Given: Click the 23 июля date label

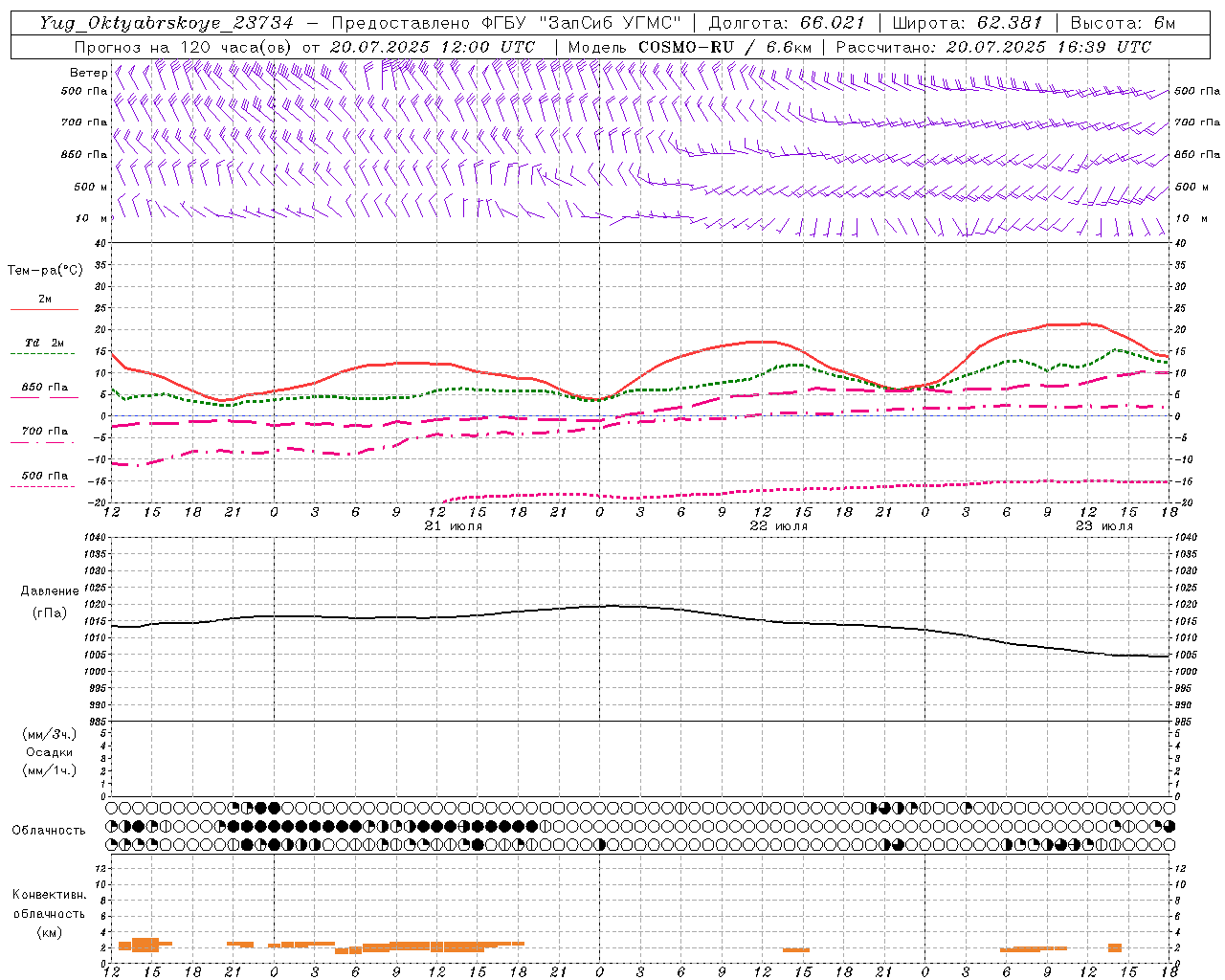Looking at the screenshot, I should 1104,526.
